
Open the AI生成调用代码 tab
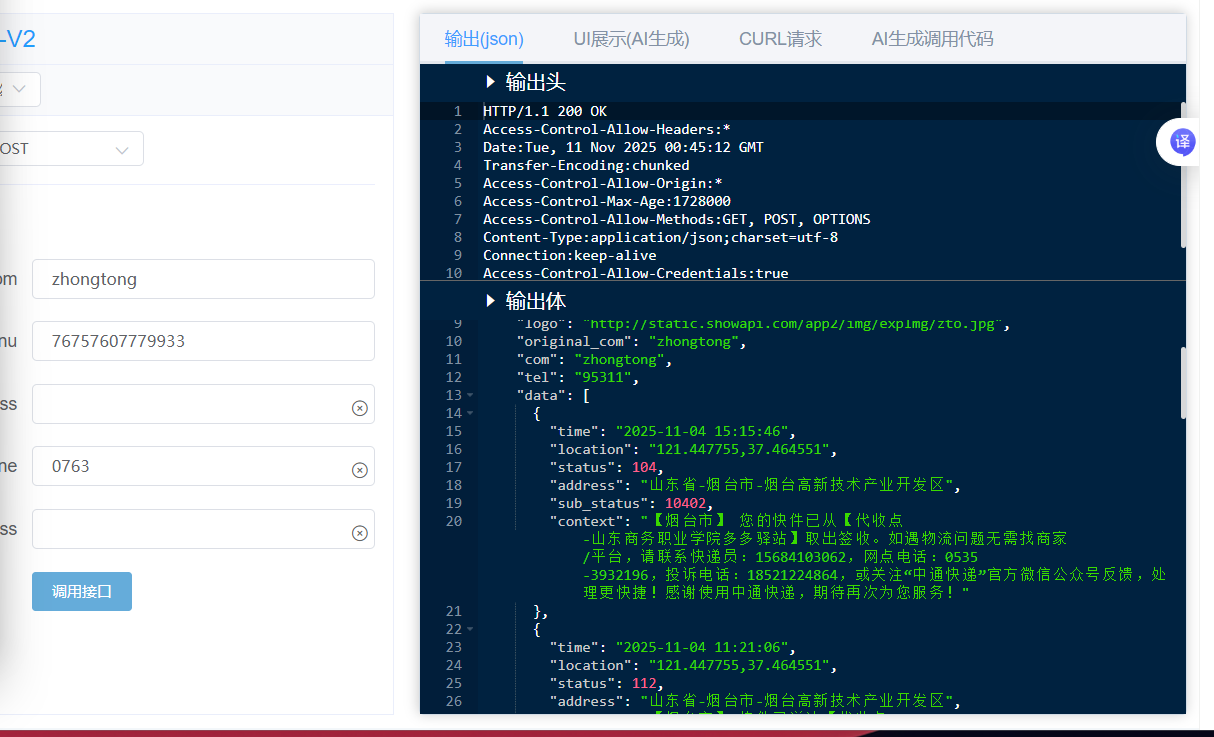coord(932,39)
